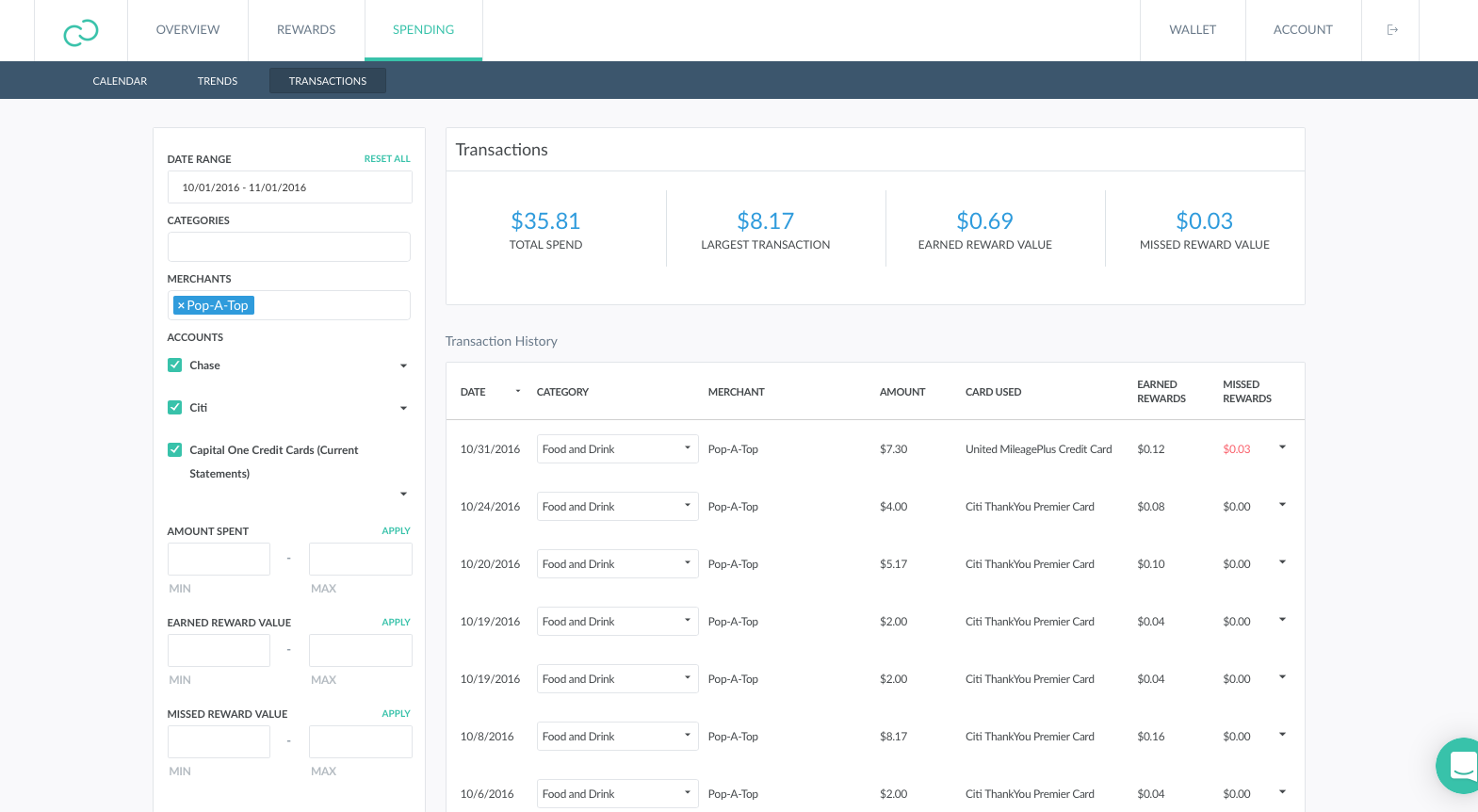Image resolution: width=1478 pixels, height=812 pixels.
Task: Uncheck the Chase account checkbox
Action: (174, 365)
